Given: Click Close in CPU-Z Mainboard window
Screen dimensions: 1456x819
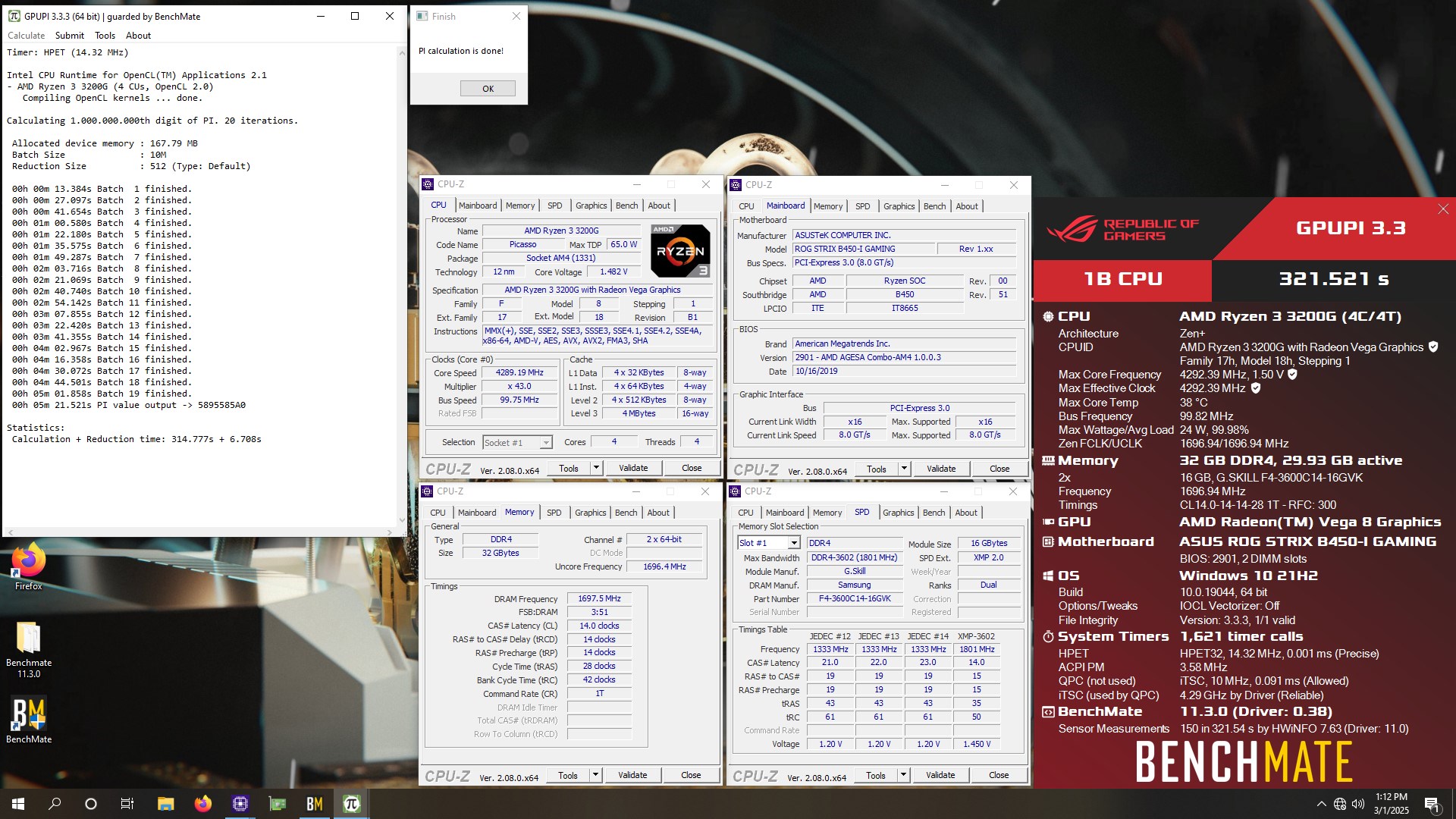Looking at the screenshot, I should pyautogui.click(x=999, y=469).
